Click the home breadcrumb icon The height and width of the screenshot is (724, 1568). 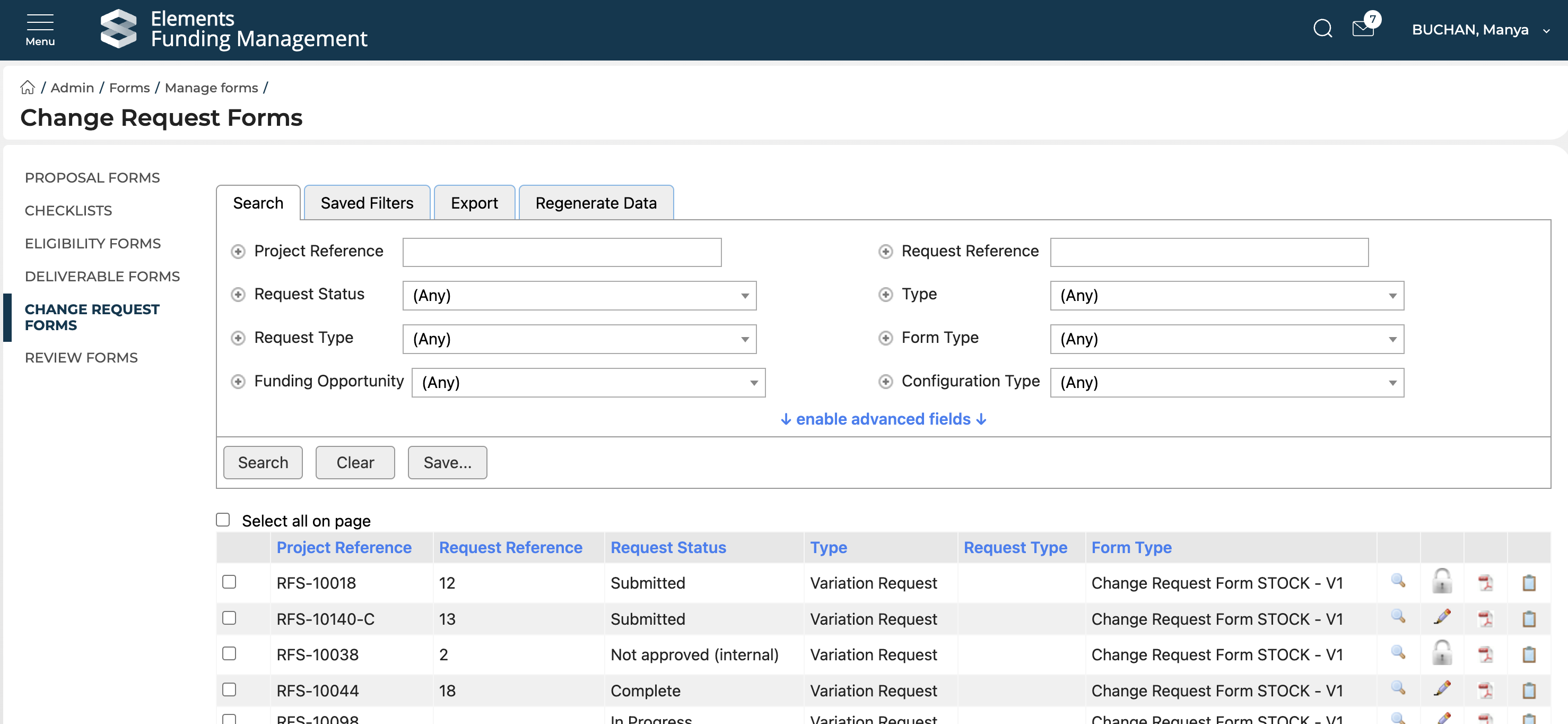point(28,88)
